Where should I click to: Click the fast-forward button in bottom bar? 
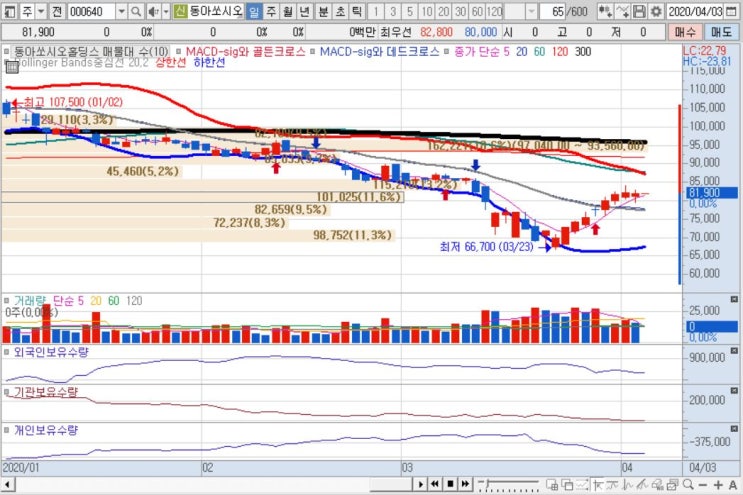(465, 484)
